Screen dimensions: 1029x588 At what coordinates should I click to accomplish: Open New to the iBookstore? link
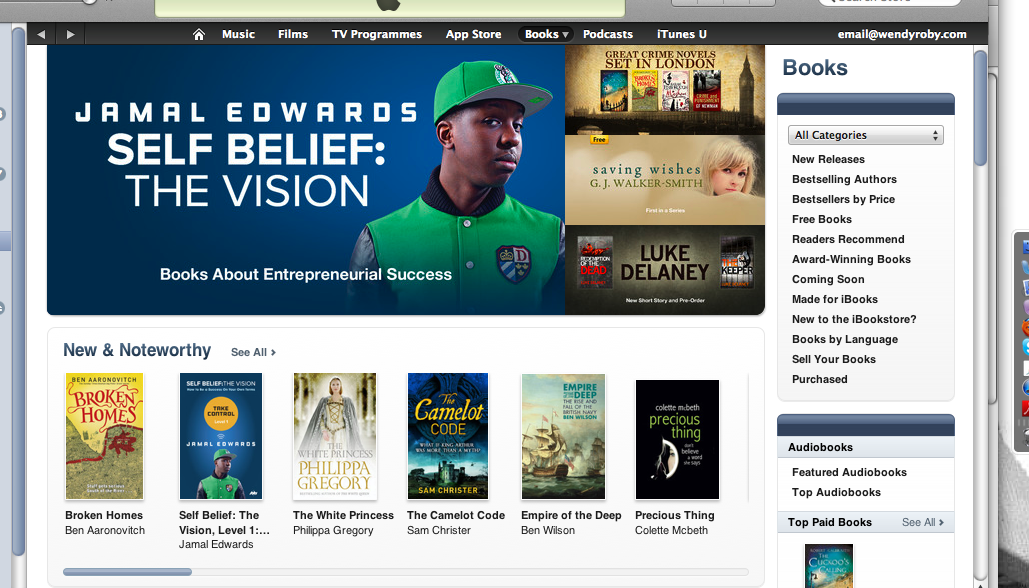(854, 320)
